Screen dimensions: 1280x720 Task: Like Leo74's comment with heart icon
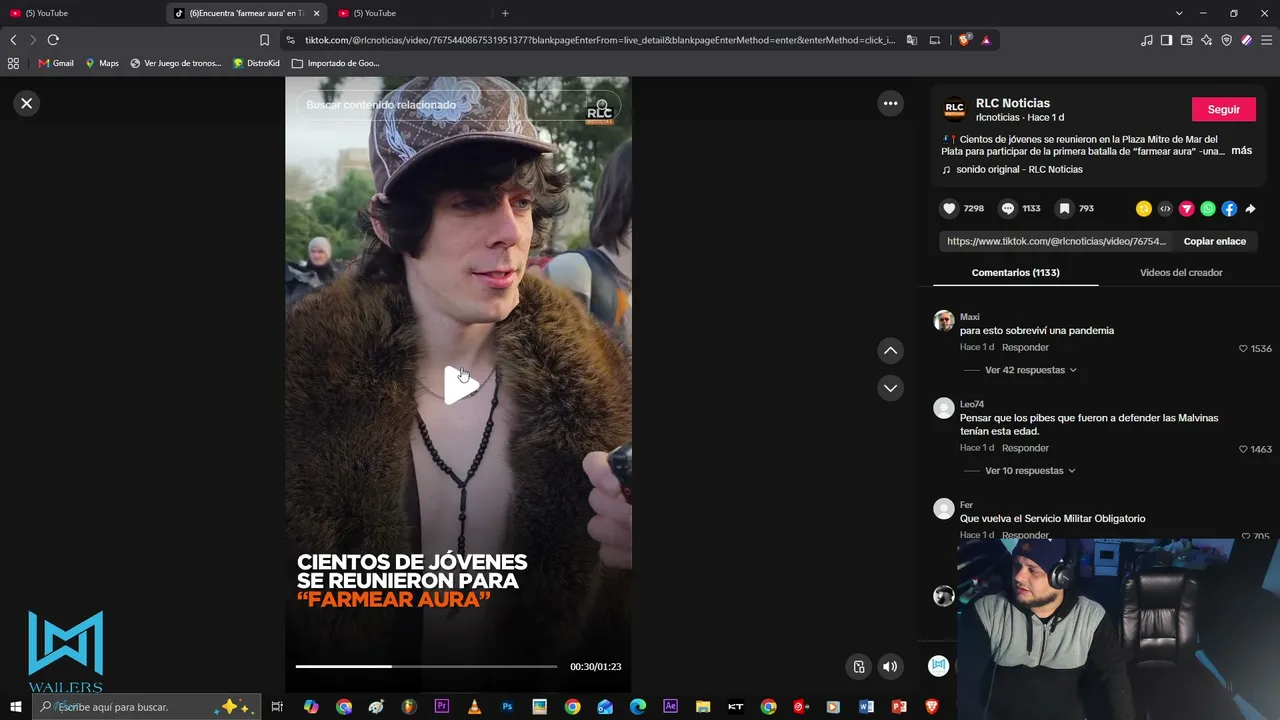[1243, 450]
